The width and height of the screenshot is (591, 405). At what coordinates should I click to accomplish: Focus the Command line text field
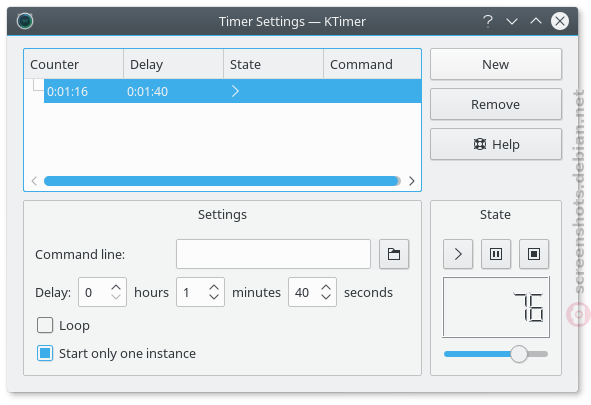pyautogui.click(x=273, y=254)
